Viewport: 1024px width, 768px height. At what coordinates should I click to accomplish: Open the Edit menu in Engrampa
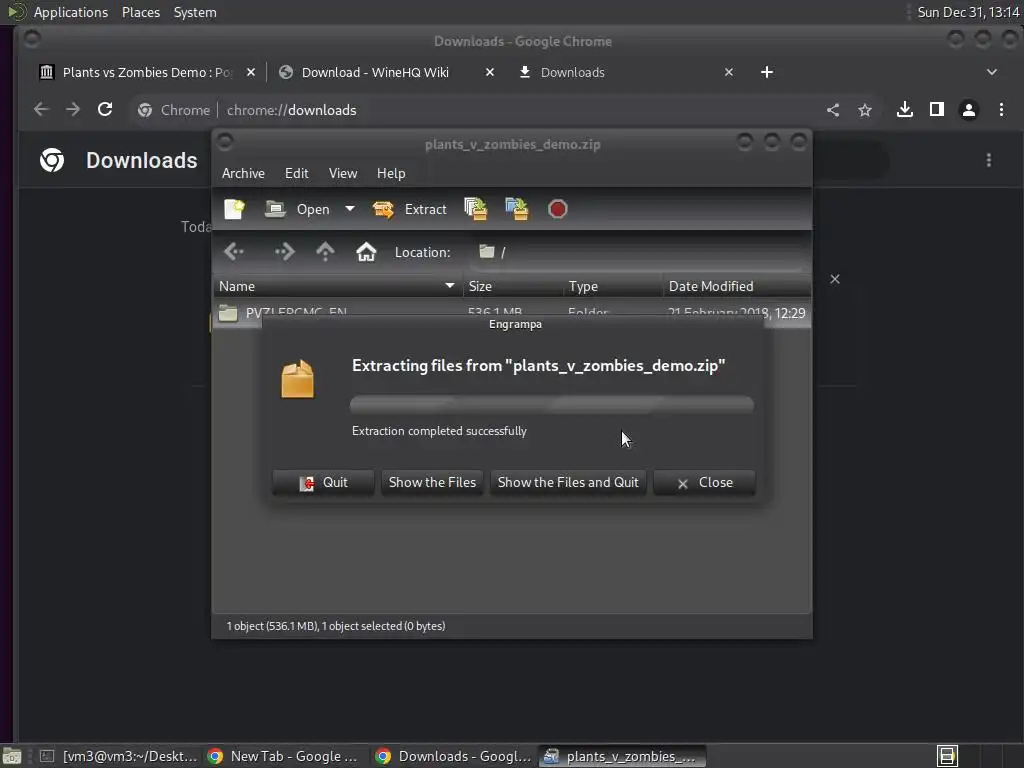point(296,173)
